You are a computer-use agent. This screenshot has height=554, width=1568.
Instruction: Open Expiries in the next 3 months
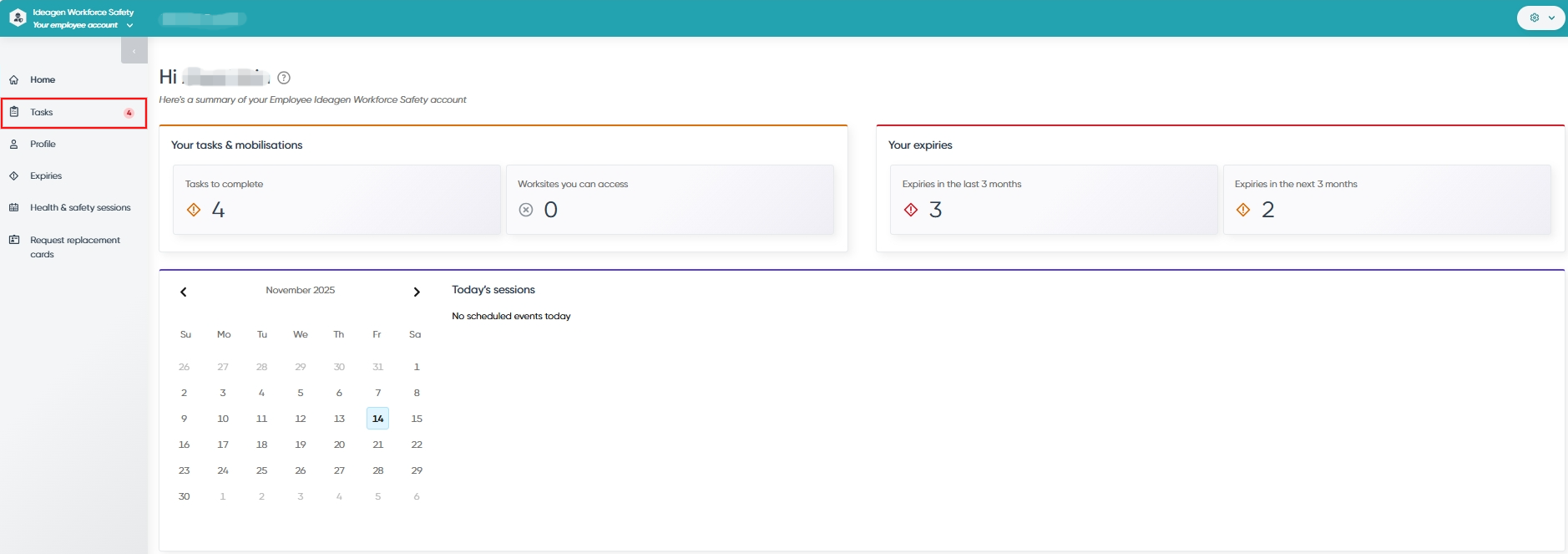click(x=1387, y=200)
